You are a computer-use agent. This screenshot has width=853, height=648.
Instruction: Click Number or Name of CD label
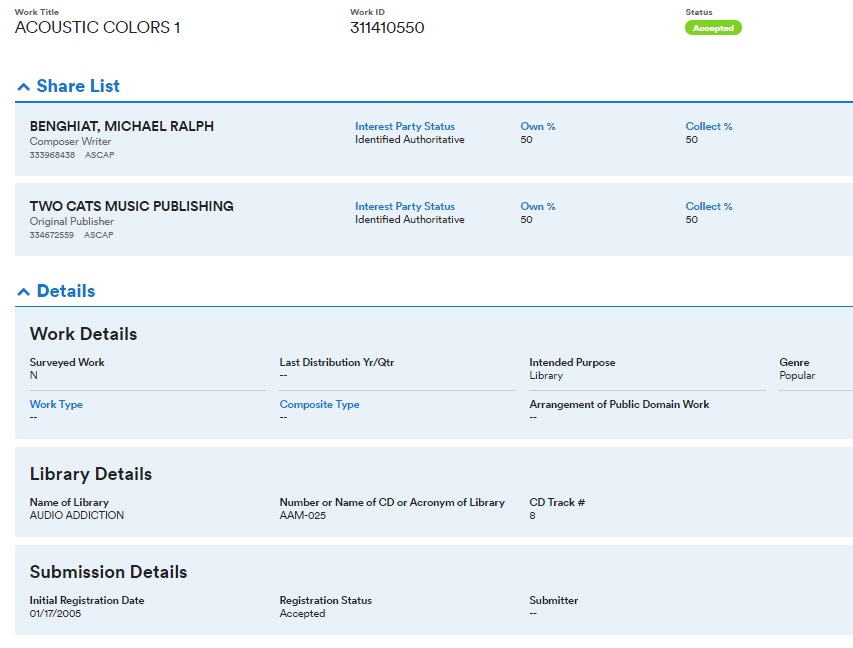[392, 502]
